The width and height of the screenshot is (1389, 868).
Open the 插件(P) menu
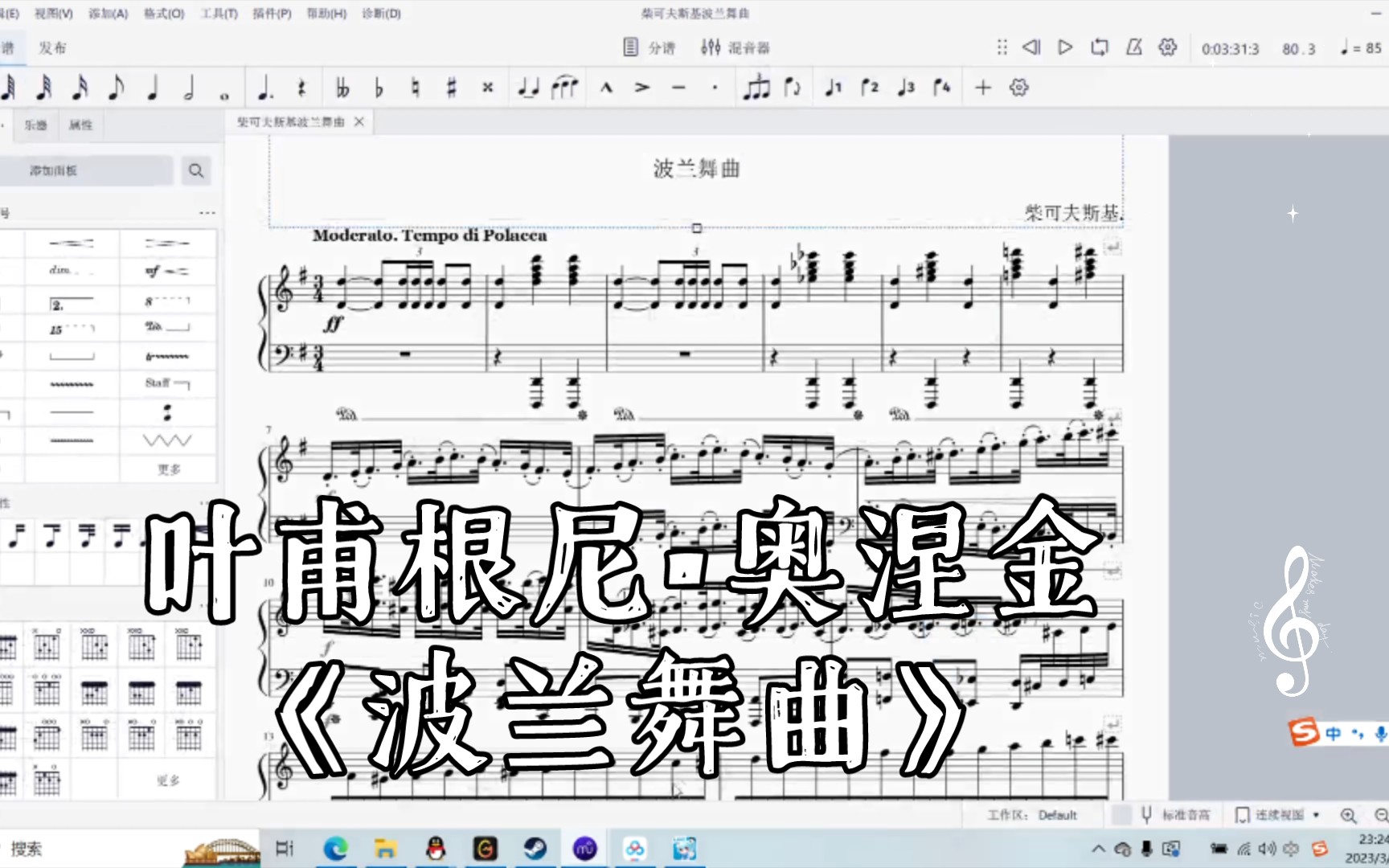point(272,14)
